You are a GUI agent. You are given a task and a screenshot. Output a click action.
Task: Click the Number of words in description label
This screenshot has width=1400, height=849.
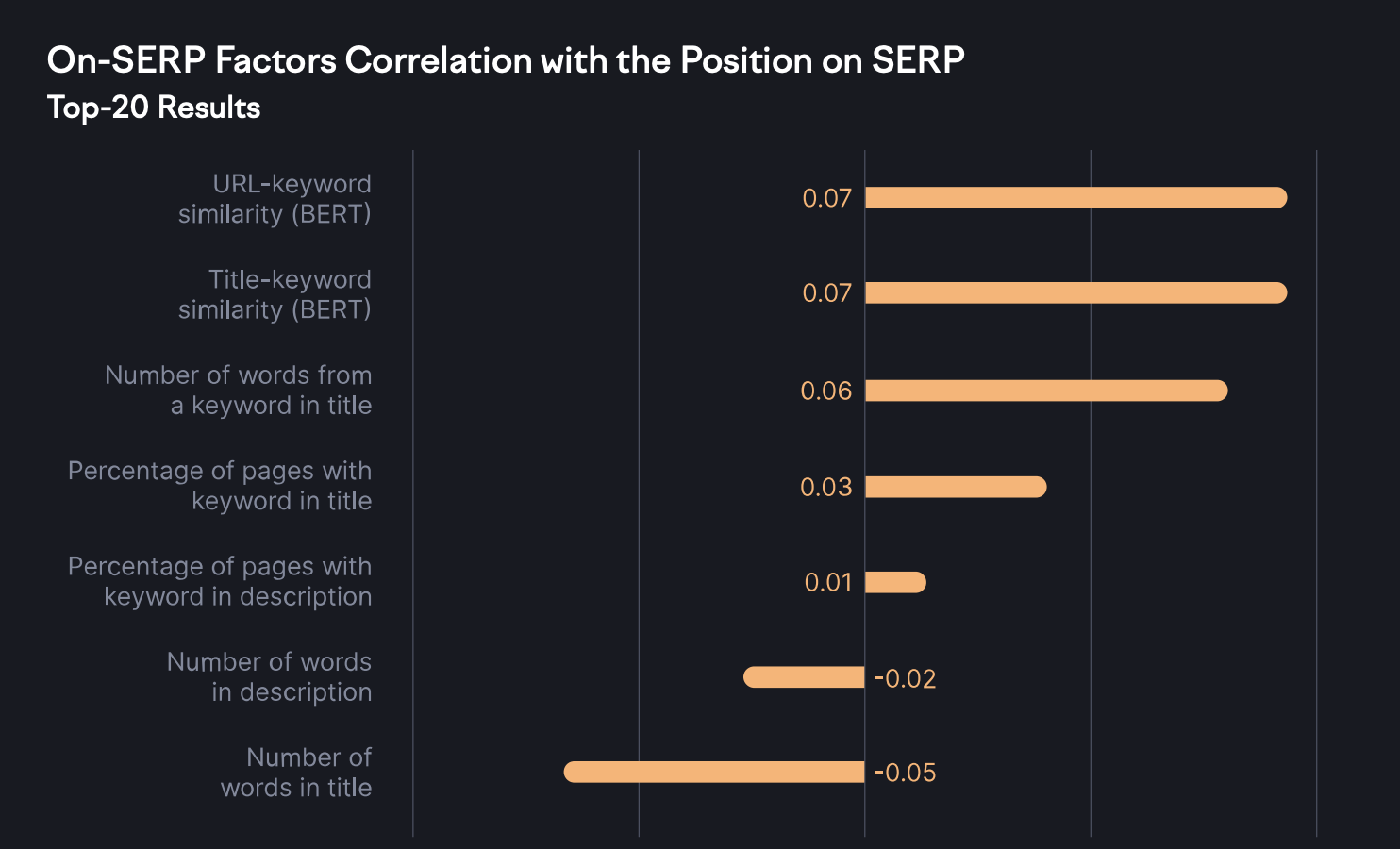pos(270,677)
